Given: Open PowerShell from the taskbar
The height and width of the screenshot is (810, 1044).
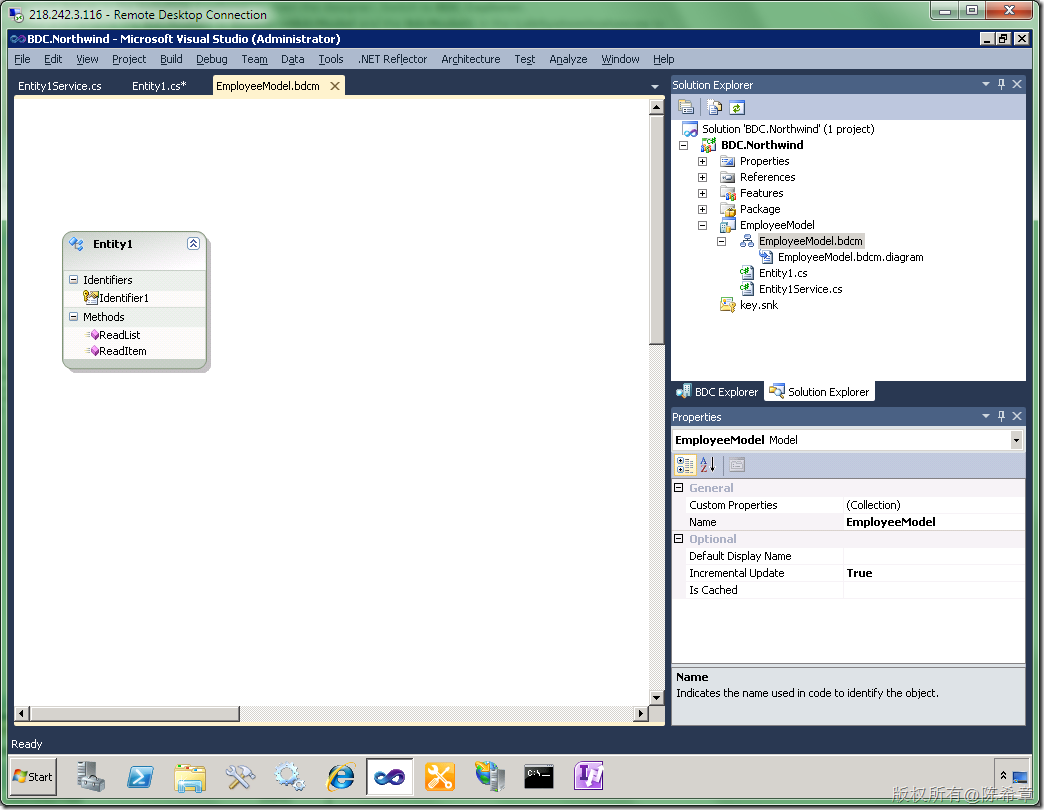Looking at the screenshot, I should (x=140, y=776).
